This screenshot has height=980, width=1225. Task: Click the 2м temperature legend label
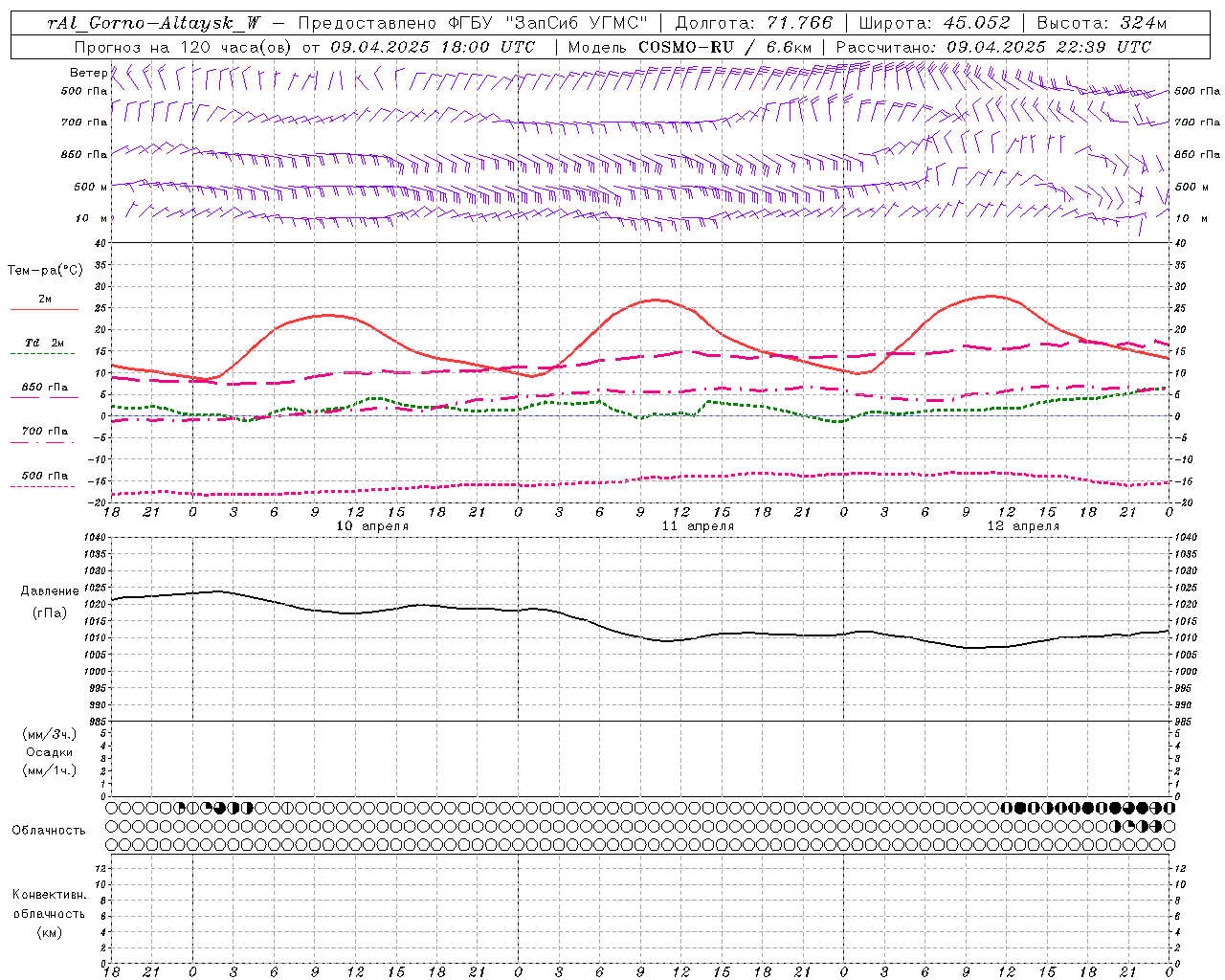point(45,300)
